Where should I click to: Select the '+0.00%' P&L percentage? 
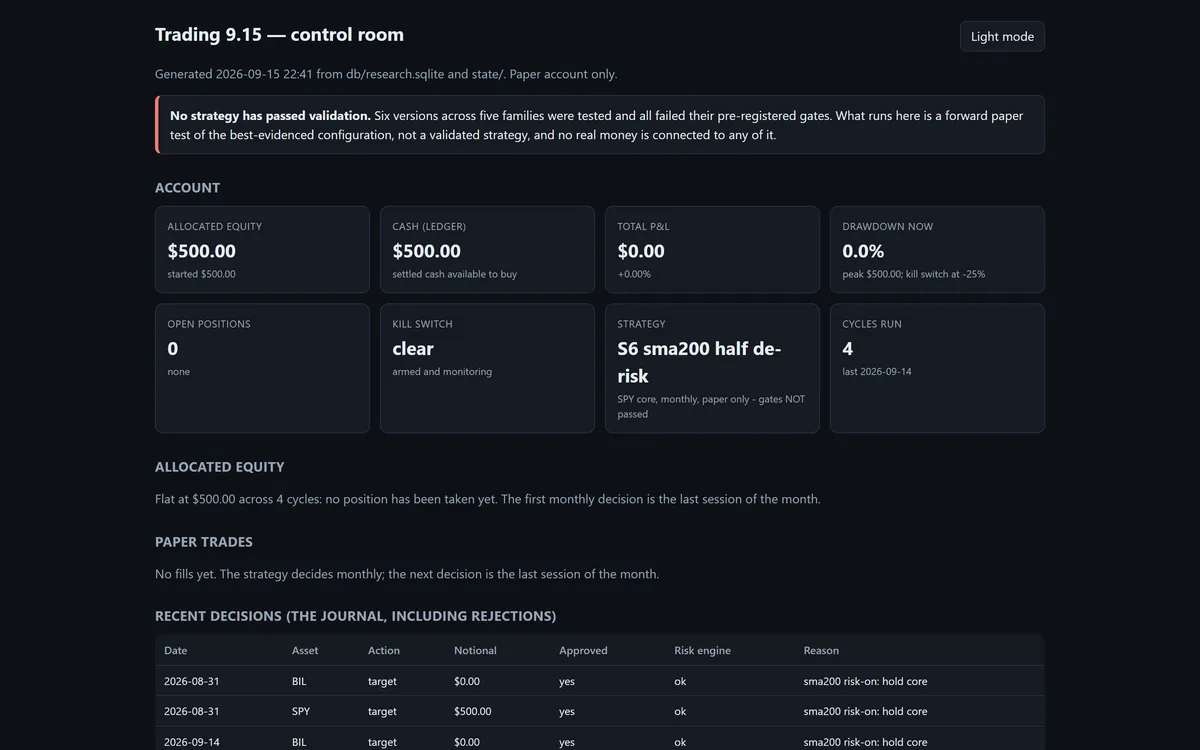coord(634,274)
